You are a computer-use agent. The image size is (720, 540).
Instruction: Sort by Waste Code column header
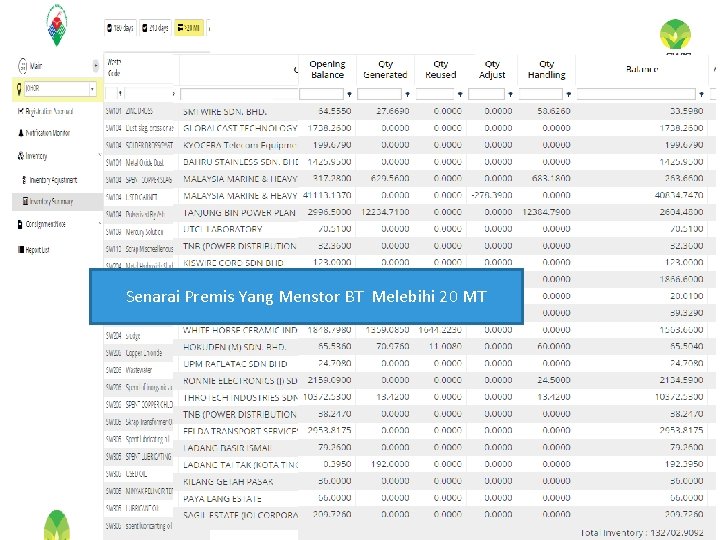pos(114,68)
